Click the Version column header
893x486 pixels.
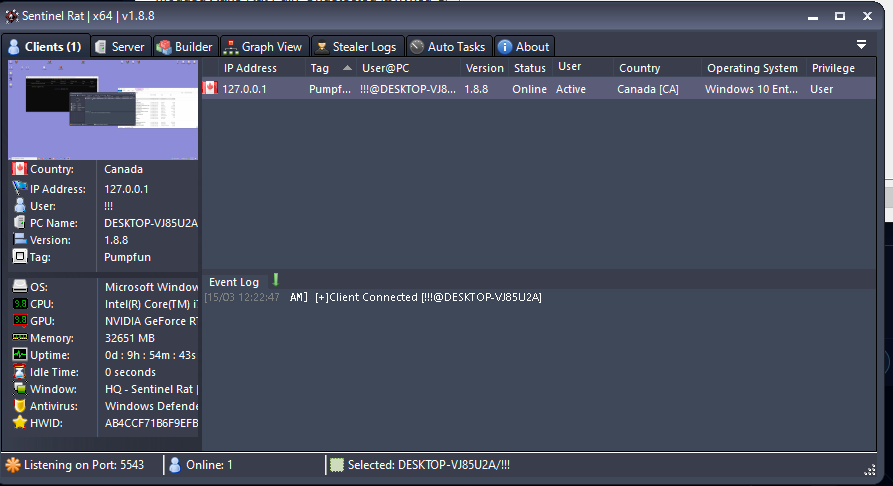click(485, 68)
